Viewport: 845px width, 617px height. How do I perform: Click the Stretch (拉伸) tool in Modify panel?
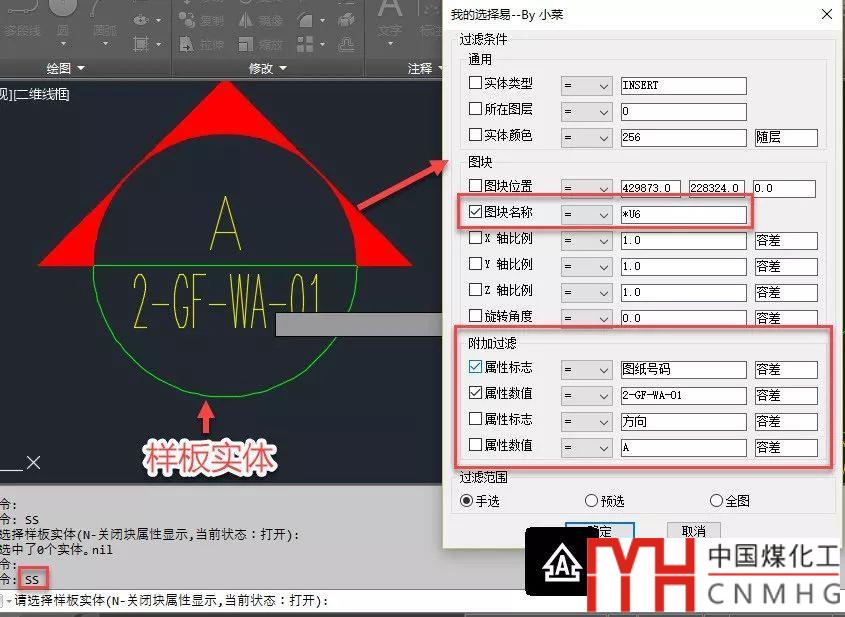[201, 44]
